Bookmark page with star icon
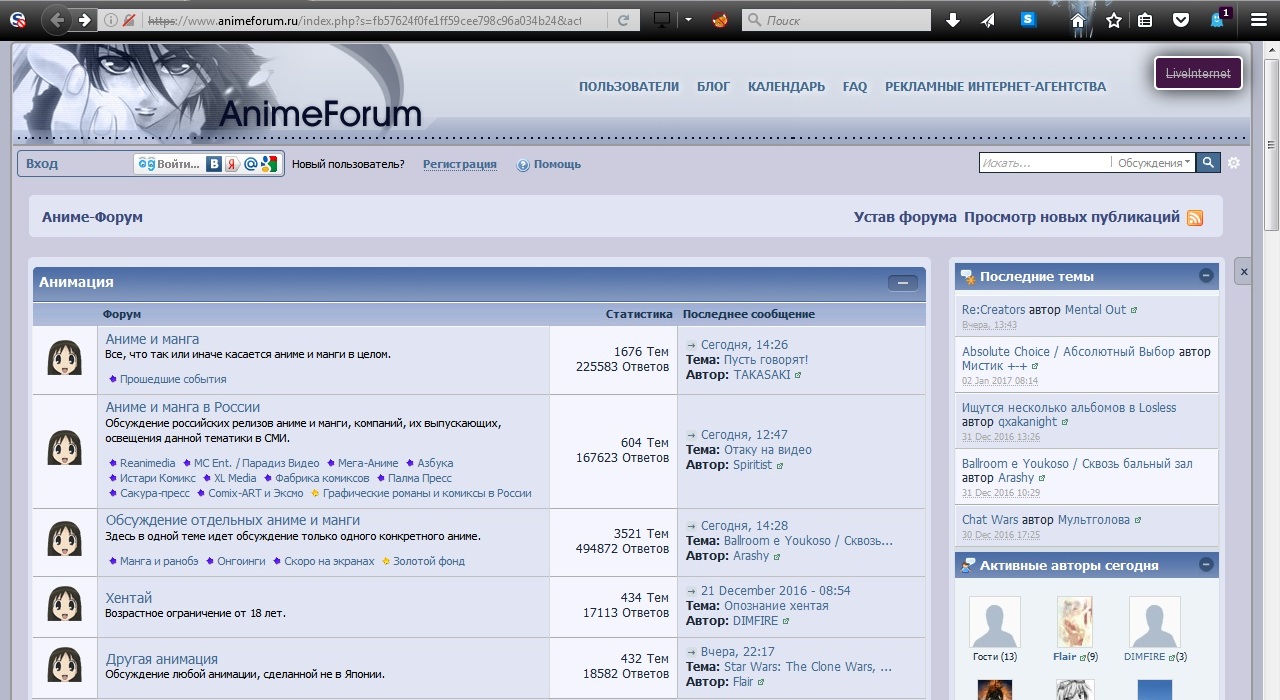Image resolution: width=1280 pixels, height=700 pixels. (1113, 20)
